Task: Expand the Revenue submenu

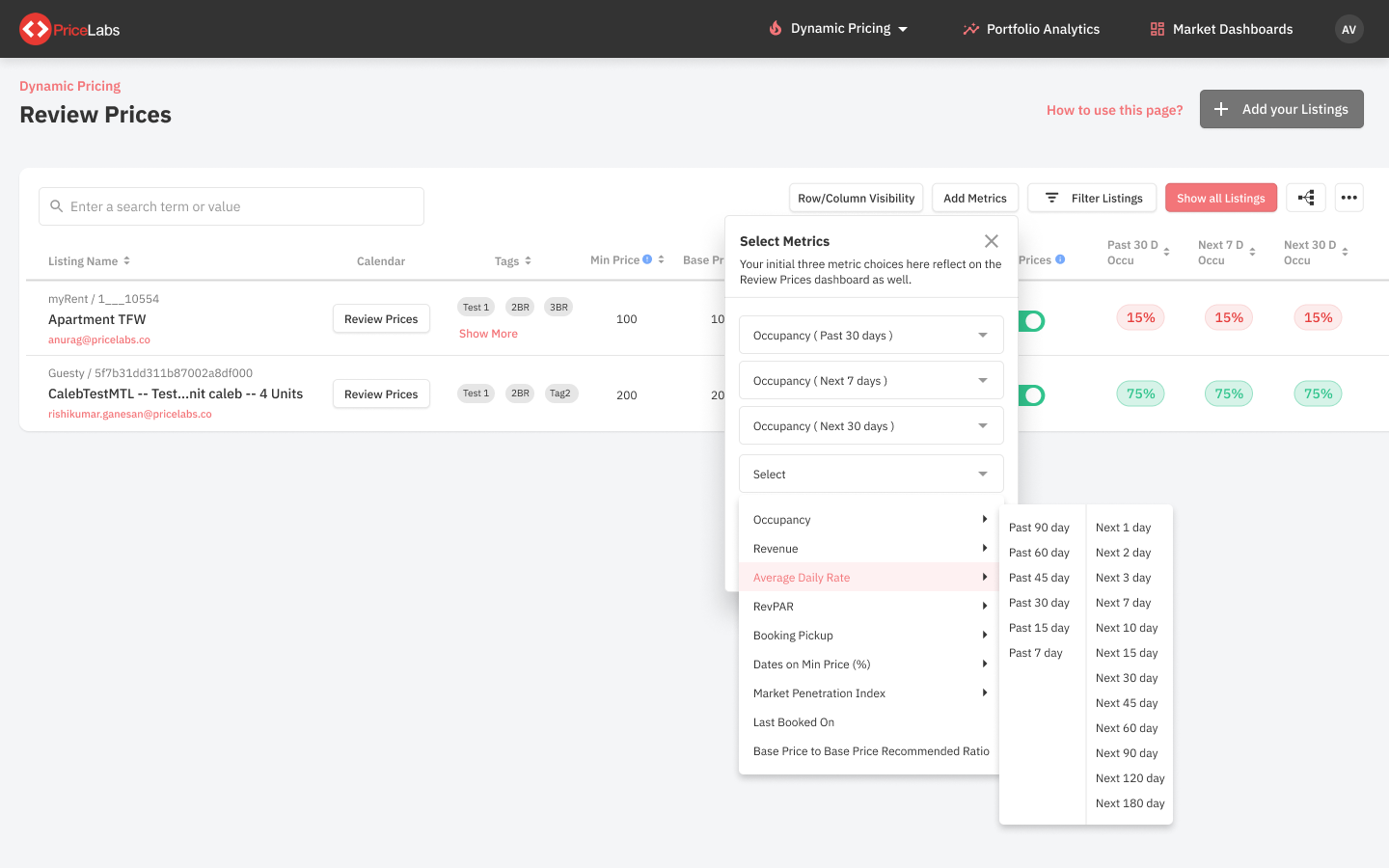Action: click(x=869, y=549)
